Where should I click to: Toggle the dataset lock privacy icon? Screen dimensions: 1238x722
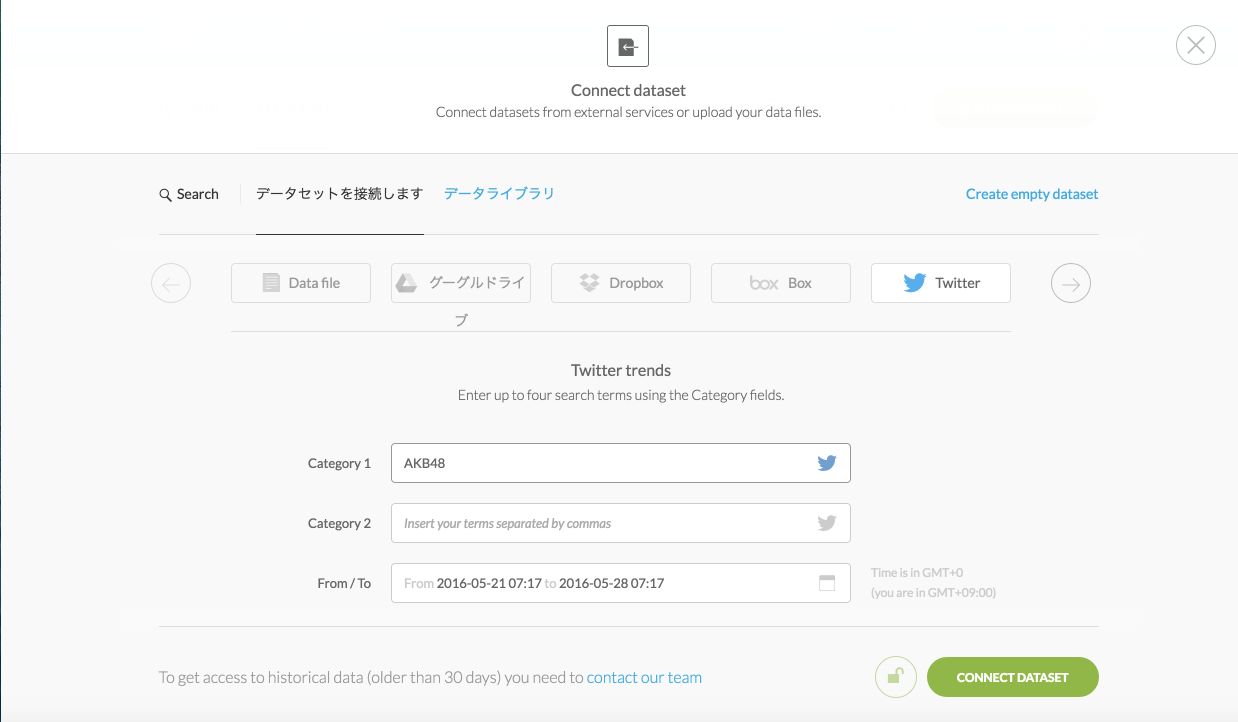[896, 677]
